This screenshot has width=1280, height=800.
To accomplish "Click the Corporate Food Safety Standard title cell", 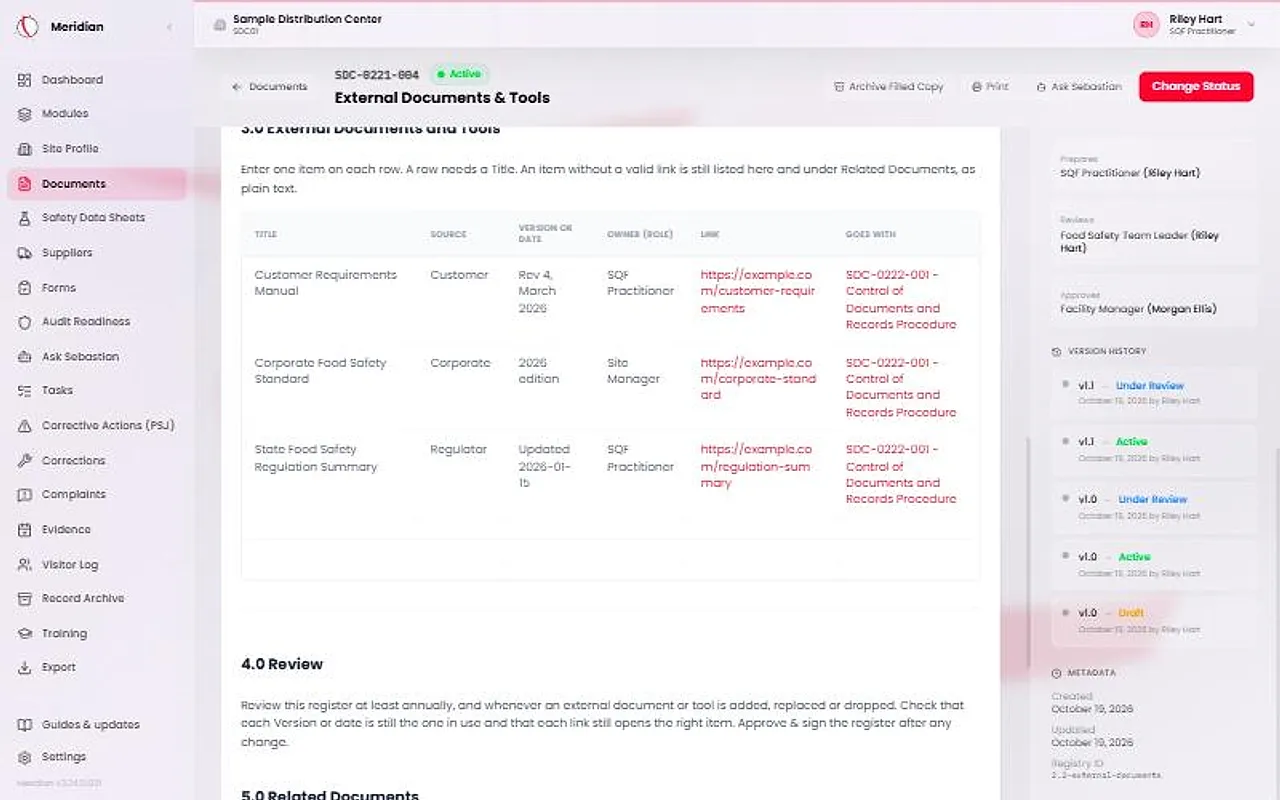I will coord(321,371).
